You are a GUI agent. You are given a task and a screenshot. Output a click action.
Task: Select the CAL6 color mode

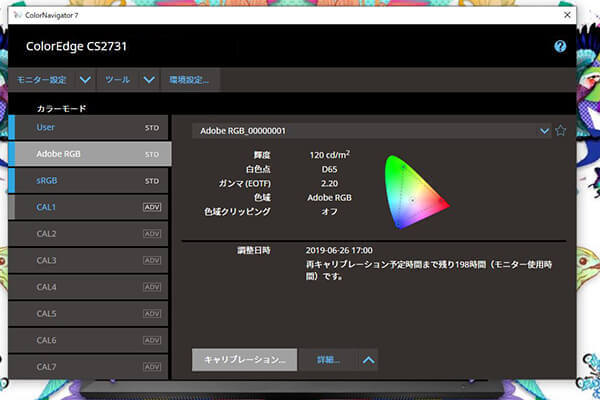point(88,340)
